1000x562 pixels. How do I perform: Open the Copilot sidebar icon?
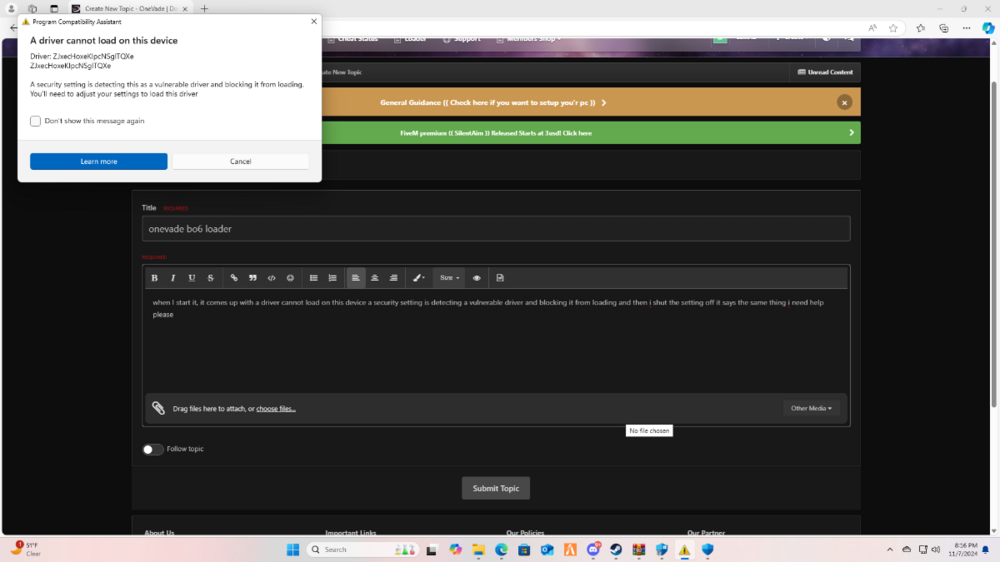point(988,28)
